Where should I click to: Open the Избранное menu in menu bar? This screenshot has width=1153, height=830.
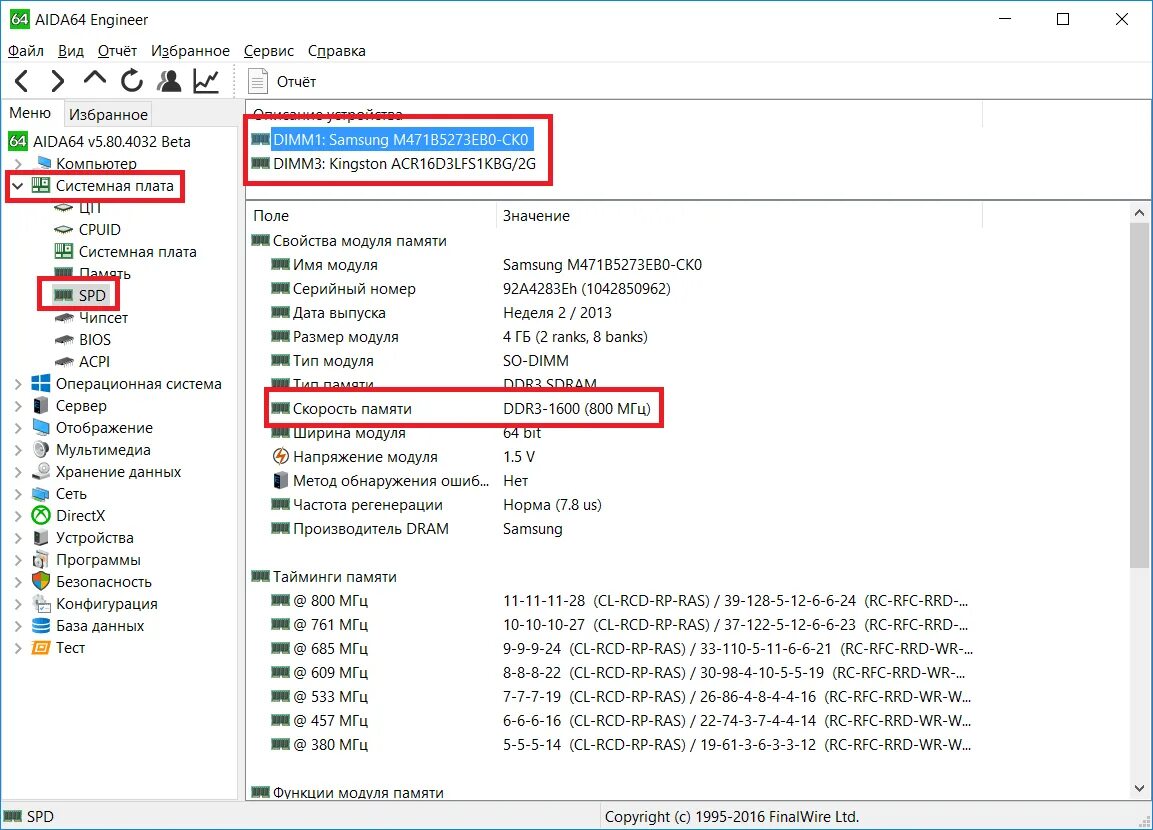tap(190, 51)
